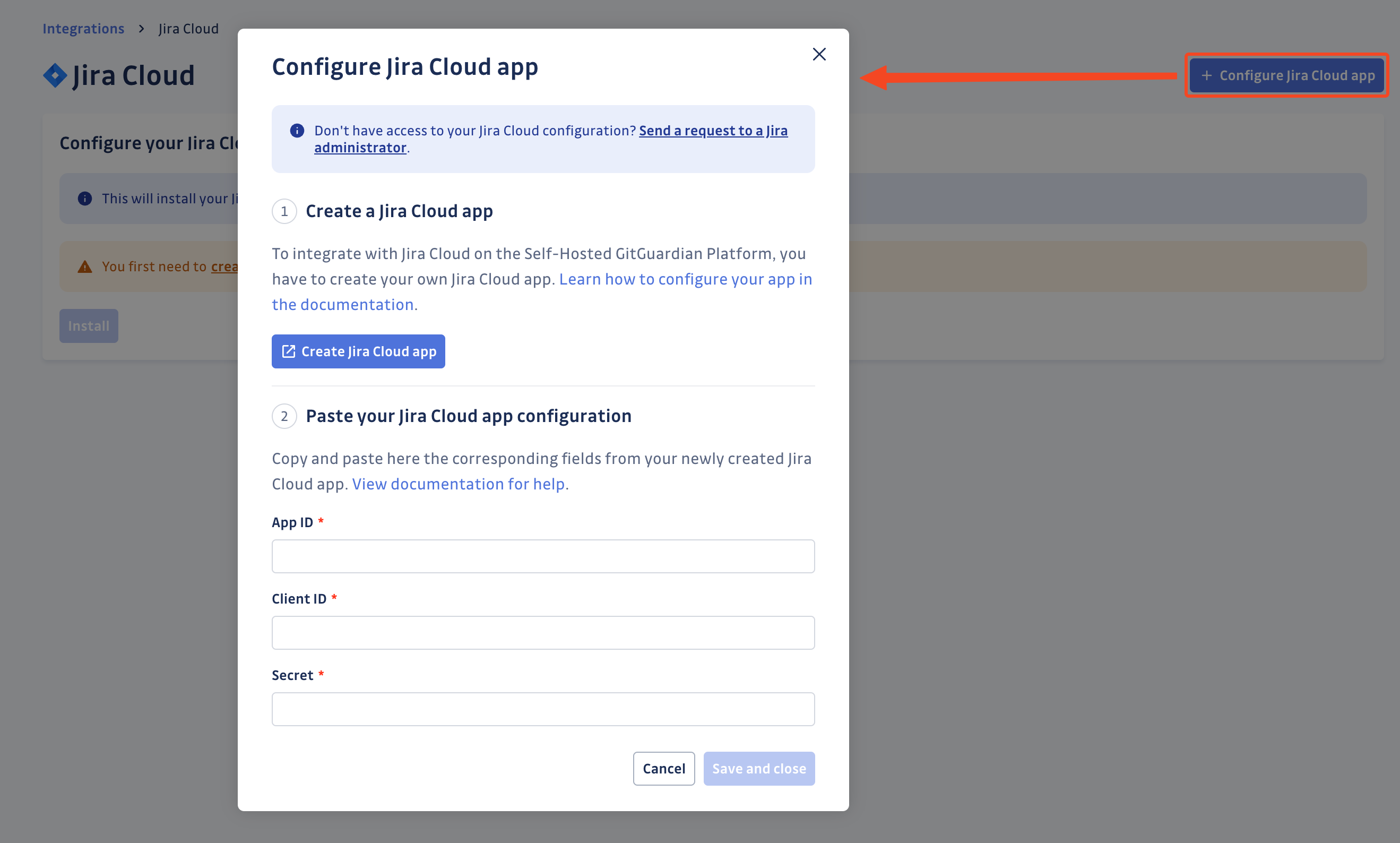The width and height of the screenshot is (1400, 843).
Task: Close the Configure Jira Cloud app dialog
Action: (x=819, y=54)
